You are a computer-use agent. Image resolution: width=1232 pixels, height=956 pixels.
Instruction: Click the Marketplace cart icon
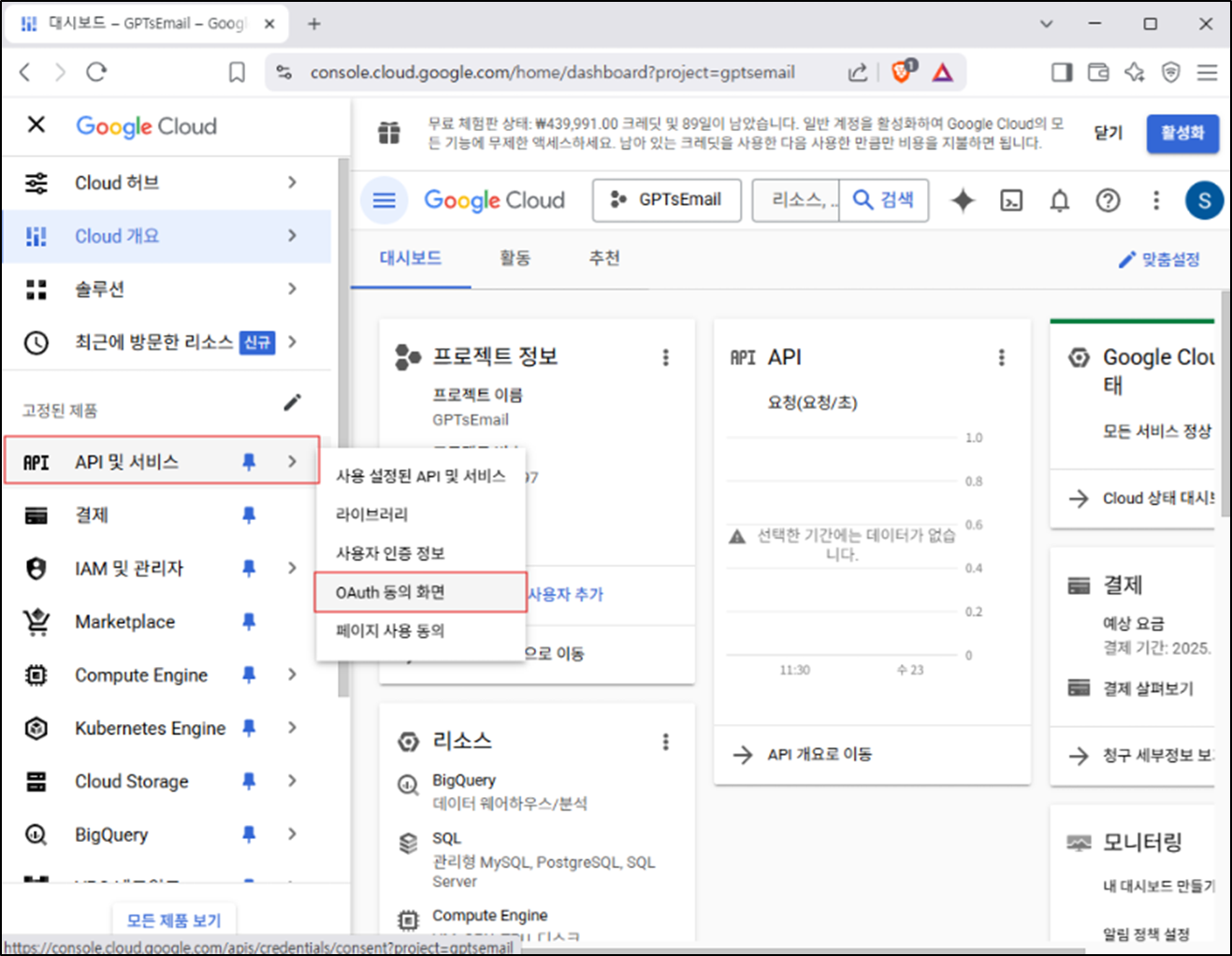36,622
